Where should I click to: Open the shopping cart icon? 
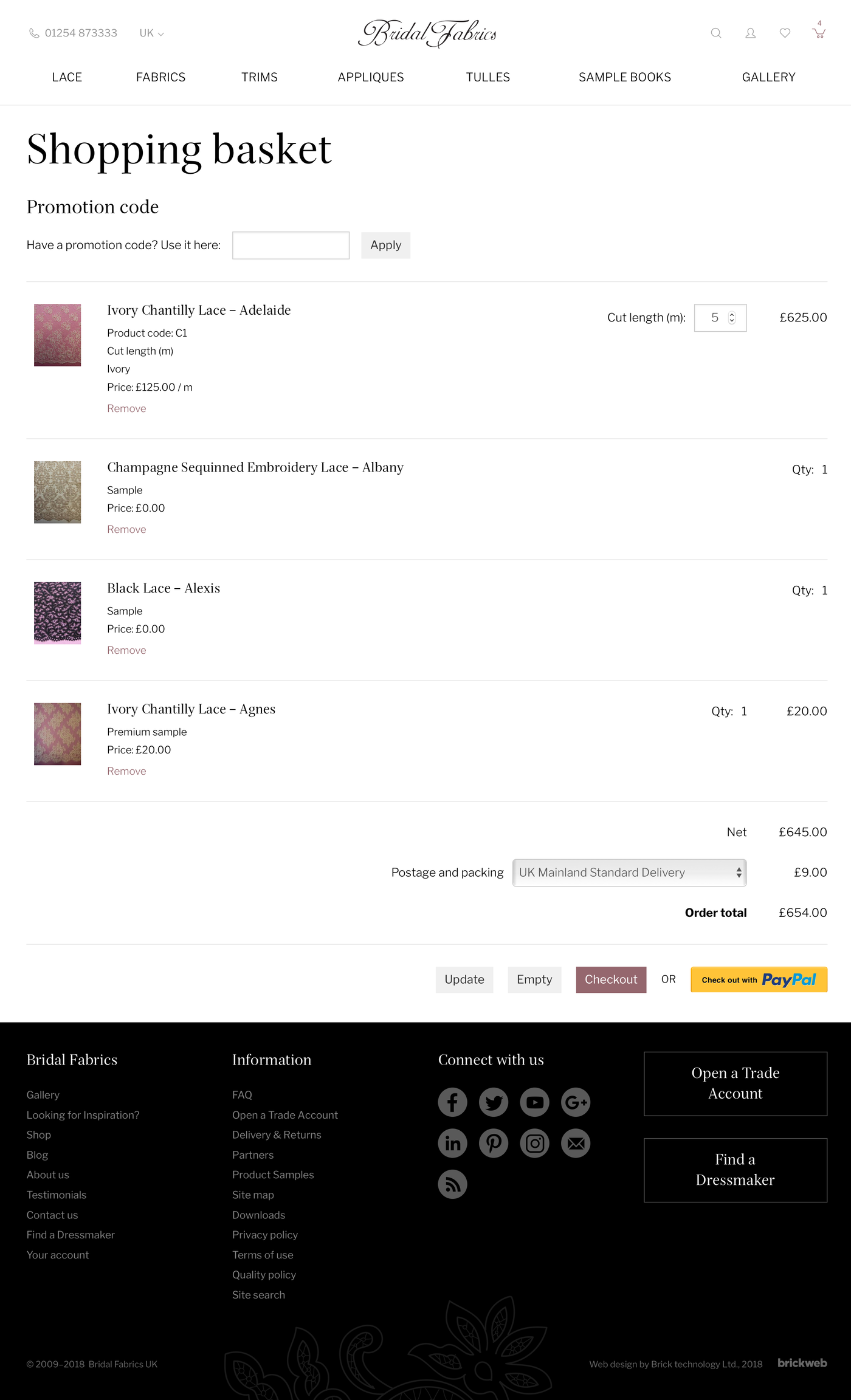819,33
